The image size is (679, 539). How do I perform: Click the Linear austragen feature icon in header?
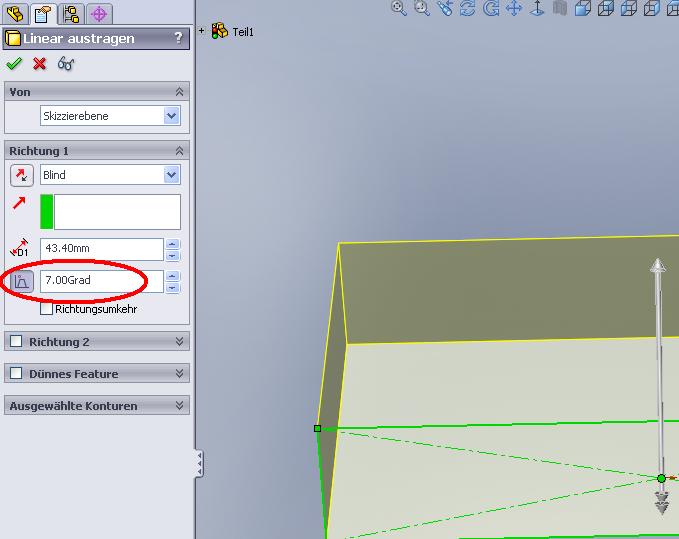(x=13, y=38)
